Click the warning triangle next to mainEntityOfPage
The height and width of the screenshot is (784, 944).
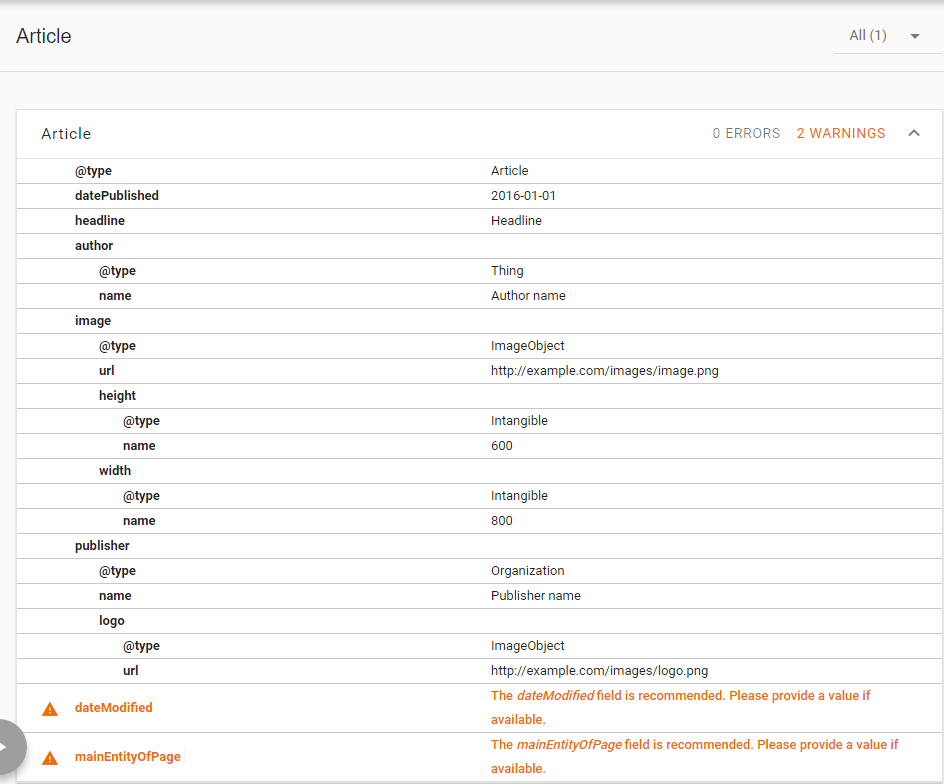tap(49, 758)
